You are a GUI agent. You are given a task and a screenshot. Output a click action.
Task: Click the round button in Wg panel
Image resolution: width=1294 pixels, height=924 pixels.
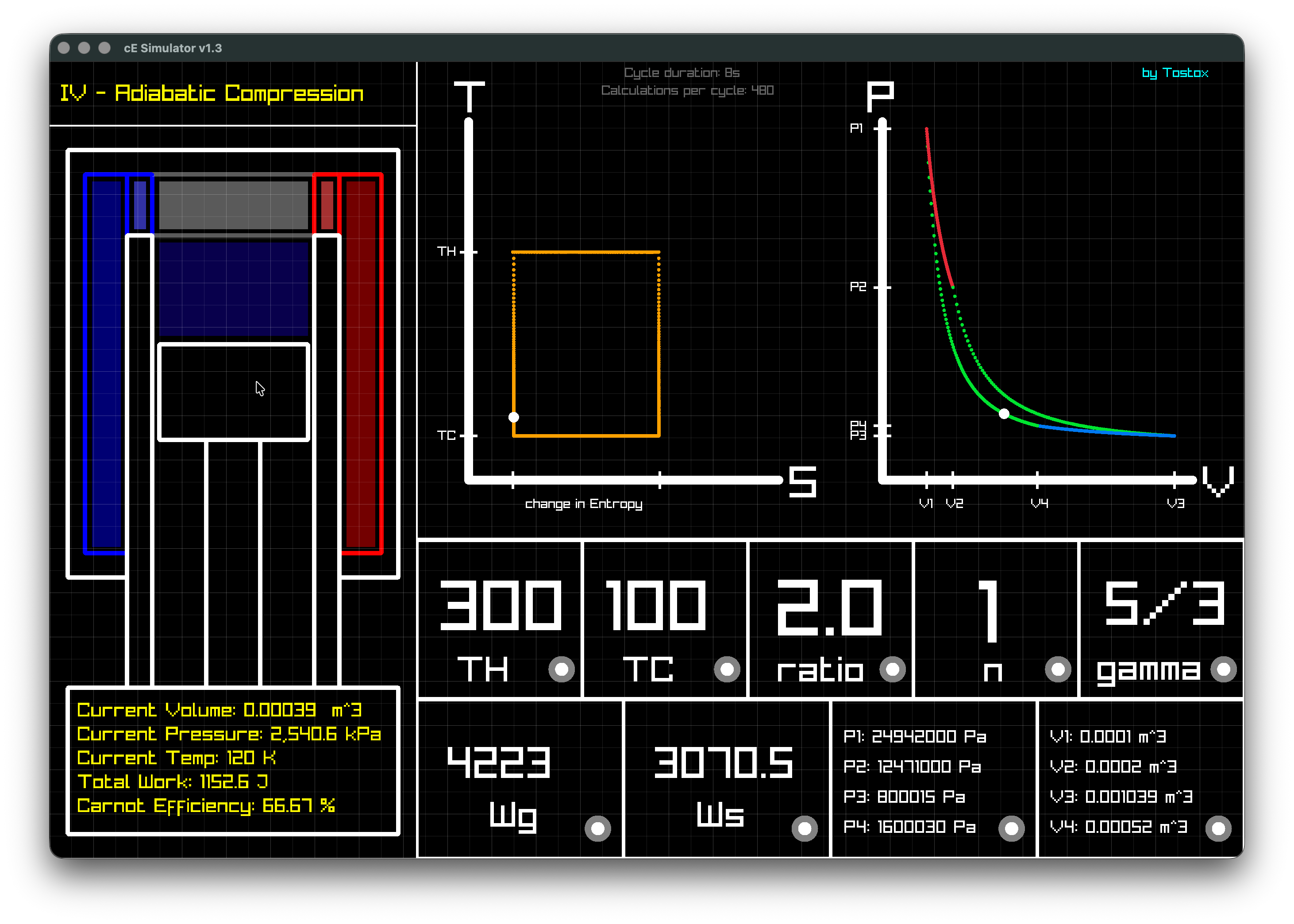(597, 828)
